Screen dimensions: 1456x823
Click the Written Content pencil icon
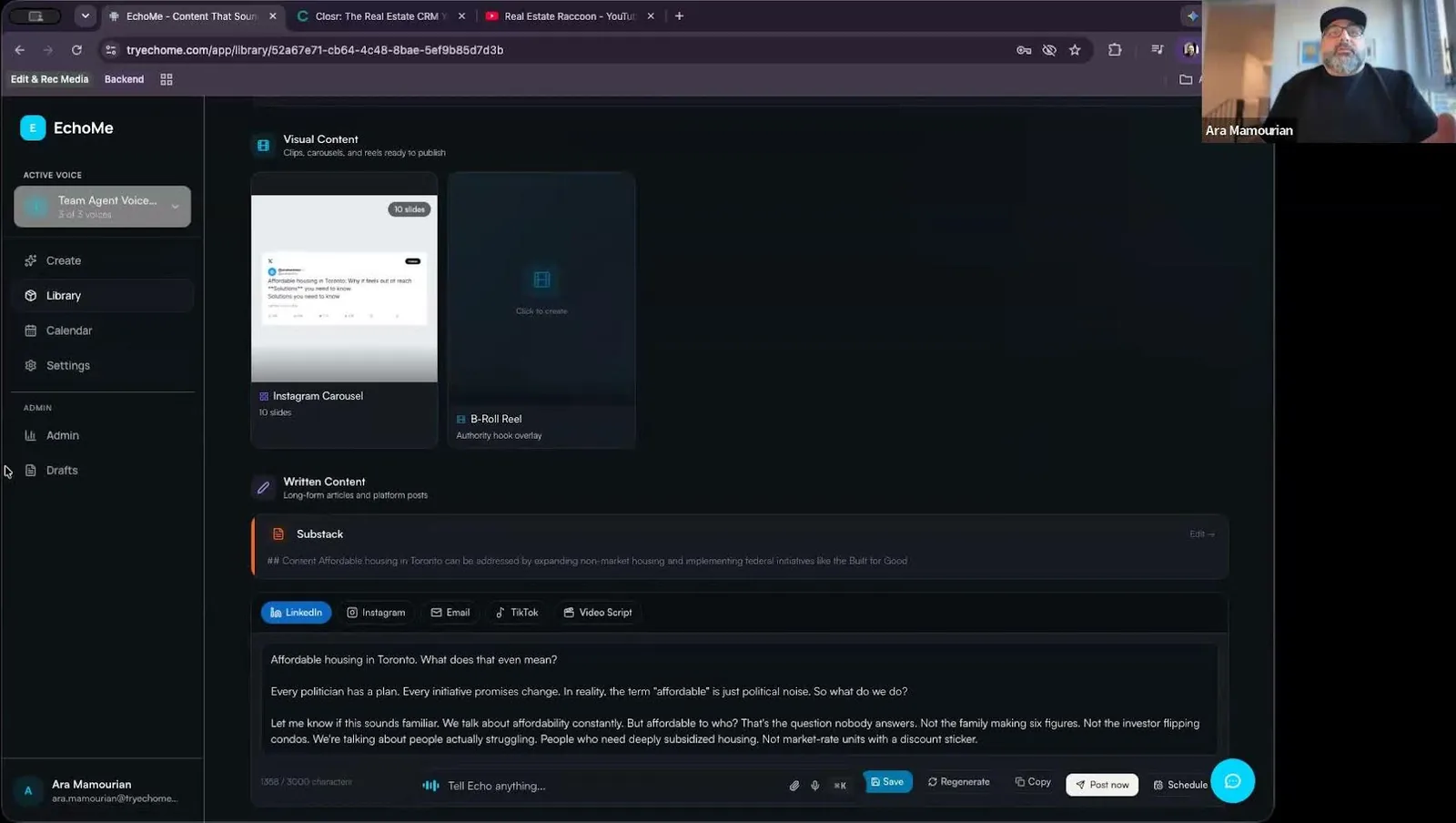coord(263,488)
